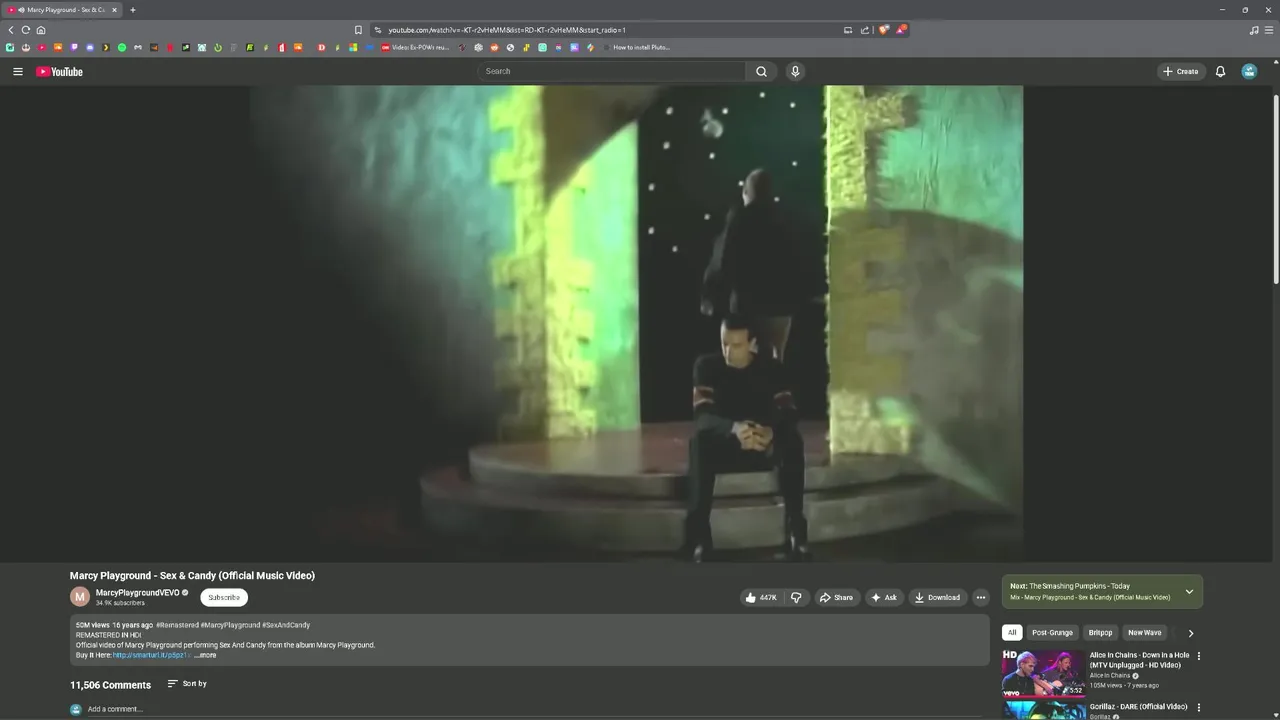Open Brave Rewards triangle icon
This screenshot has height=720, width=1280.
[901, 30]
